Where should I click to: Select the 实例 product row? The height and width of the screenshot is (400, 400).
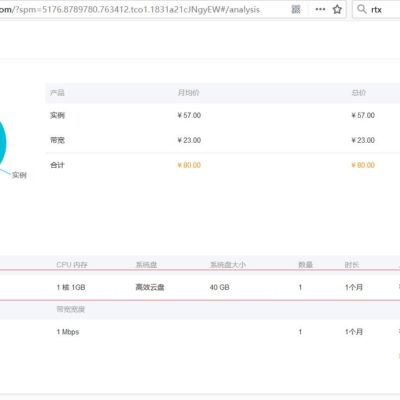coord(223,115)
